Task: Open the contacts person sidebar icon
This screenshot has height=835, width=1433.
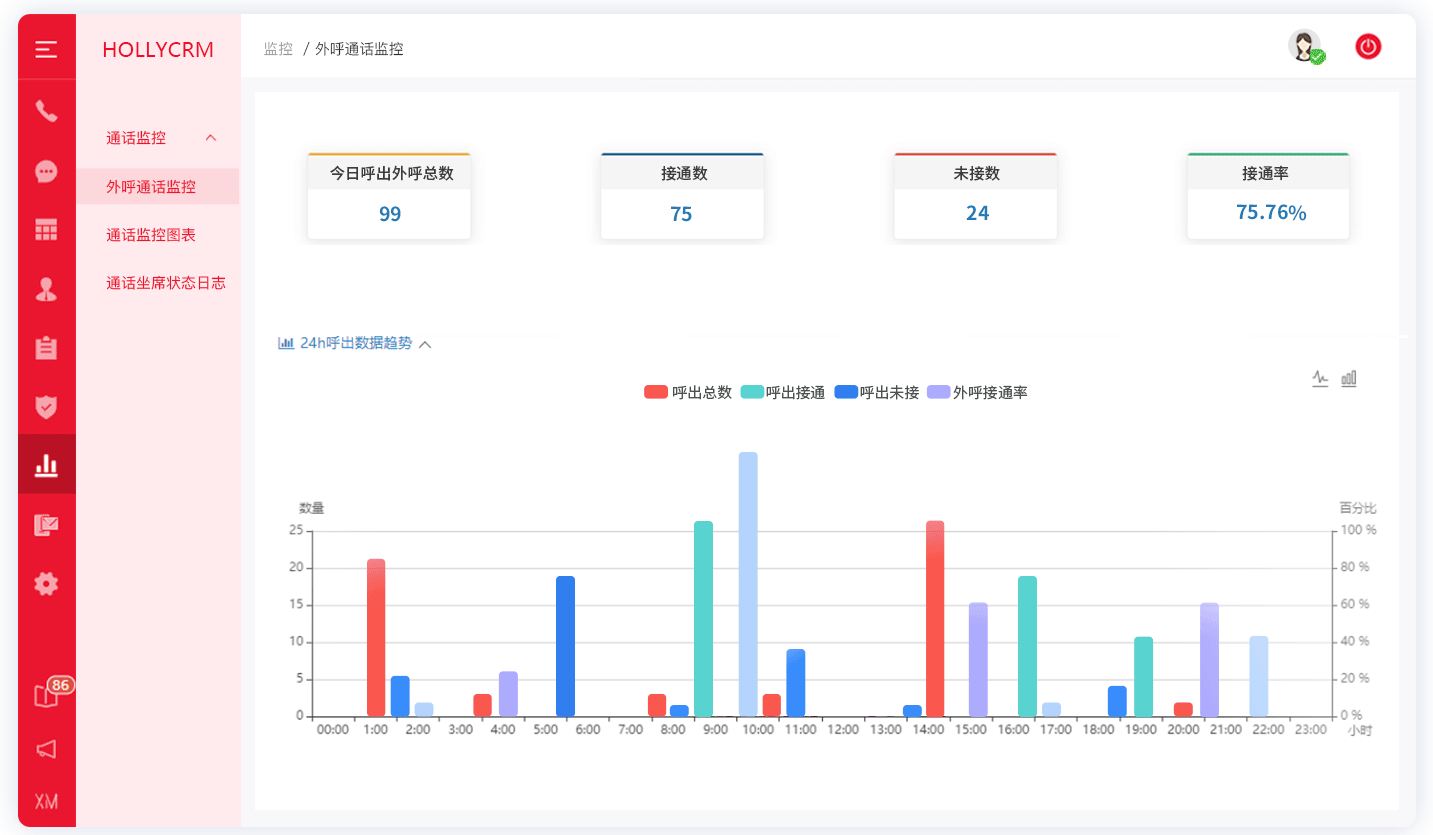Action: coord(46,289)
